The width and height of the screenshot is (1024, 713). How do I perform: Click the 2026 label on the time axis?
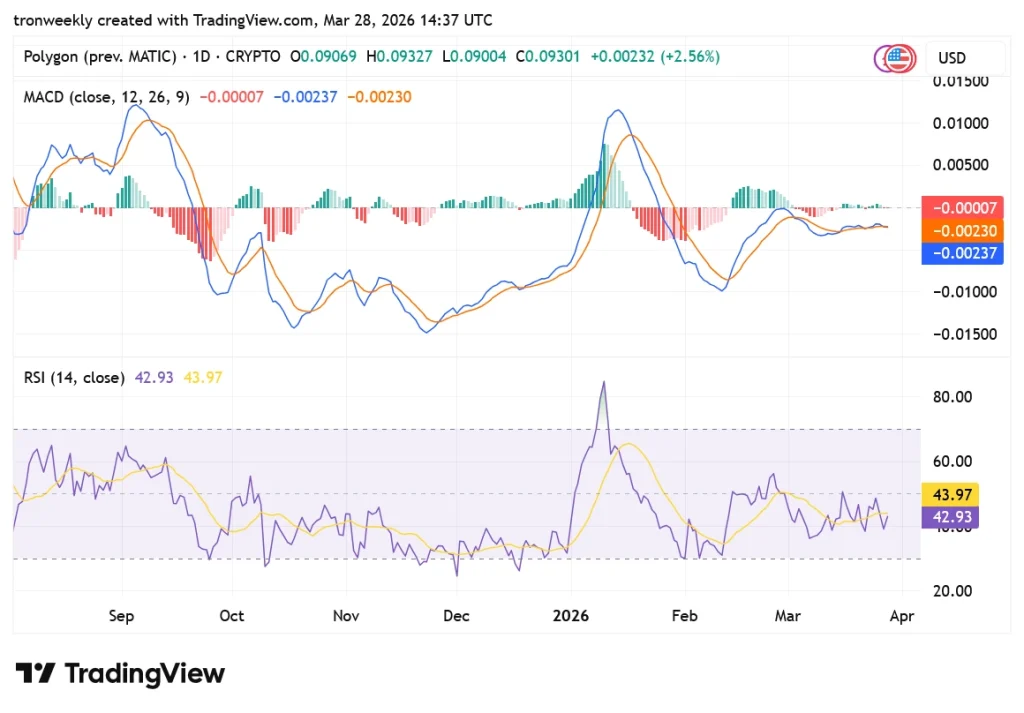tap(570, 616)
